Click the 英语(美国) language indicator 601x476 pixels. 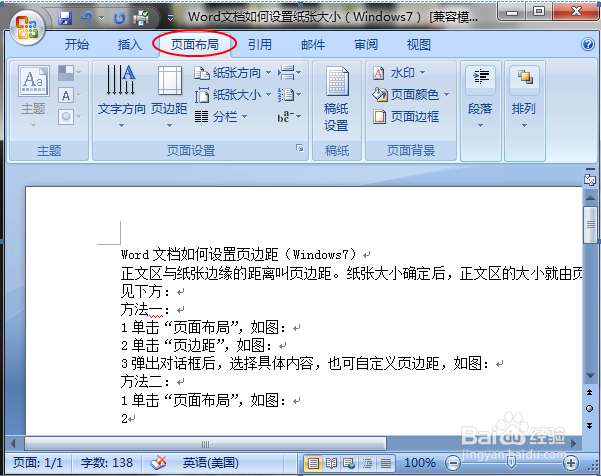(211, 463)
